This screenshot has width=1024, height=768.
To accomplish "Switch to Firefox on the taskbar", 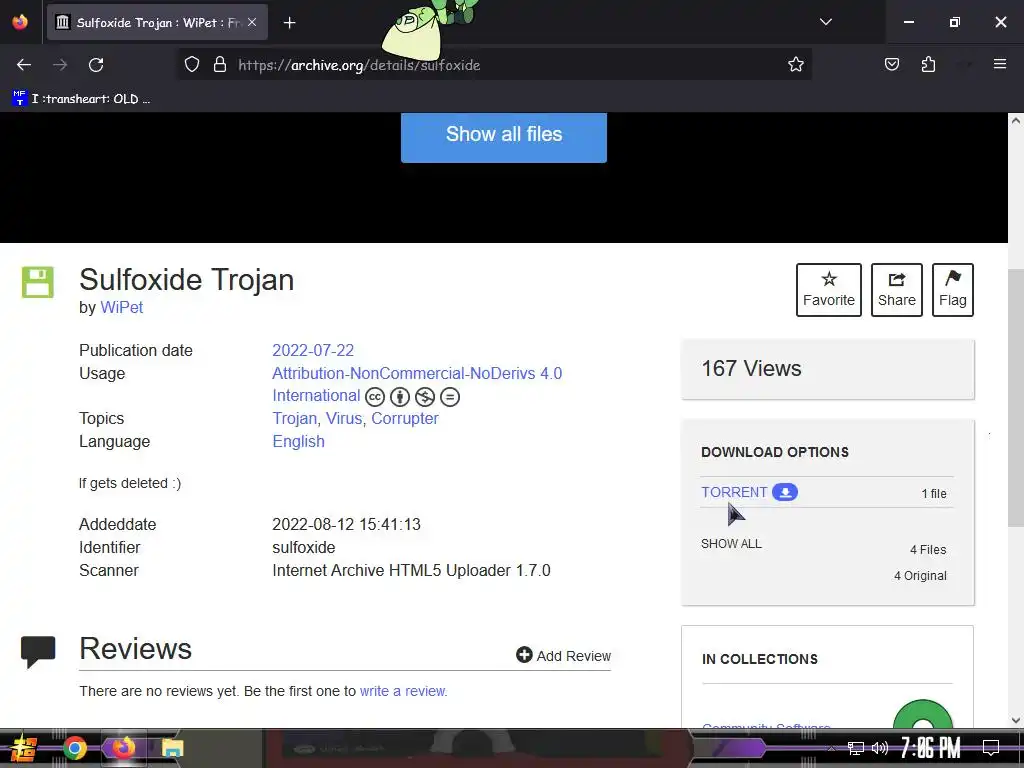I will point(123,748).
